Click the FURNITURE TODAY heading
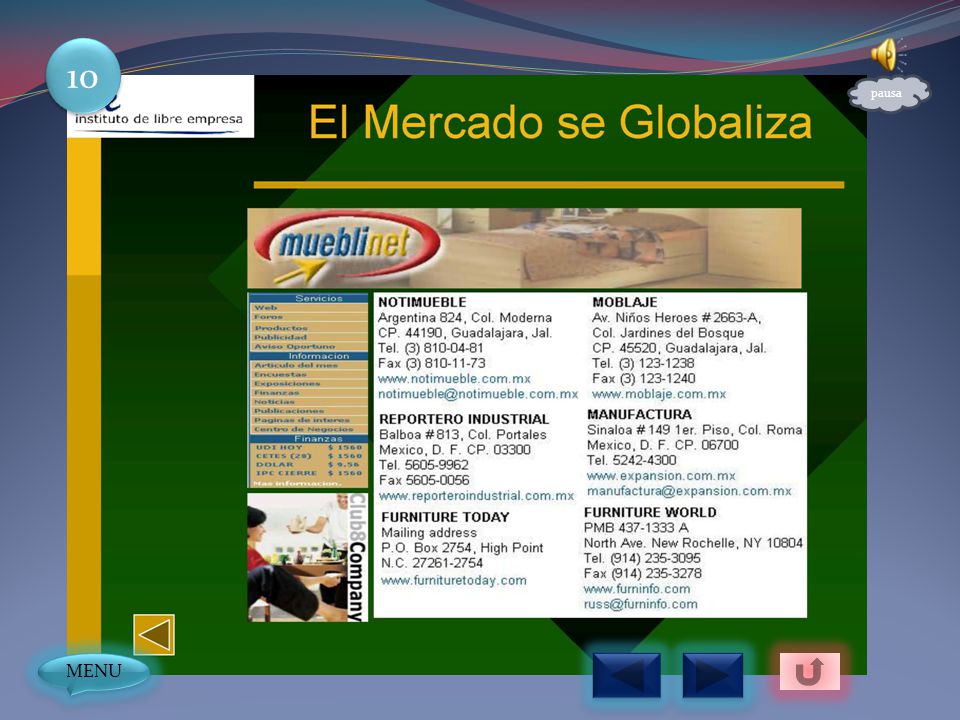 point(445,517)
